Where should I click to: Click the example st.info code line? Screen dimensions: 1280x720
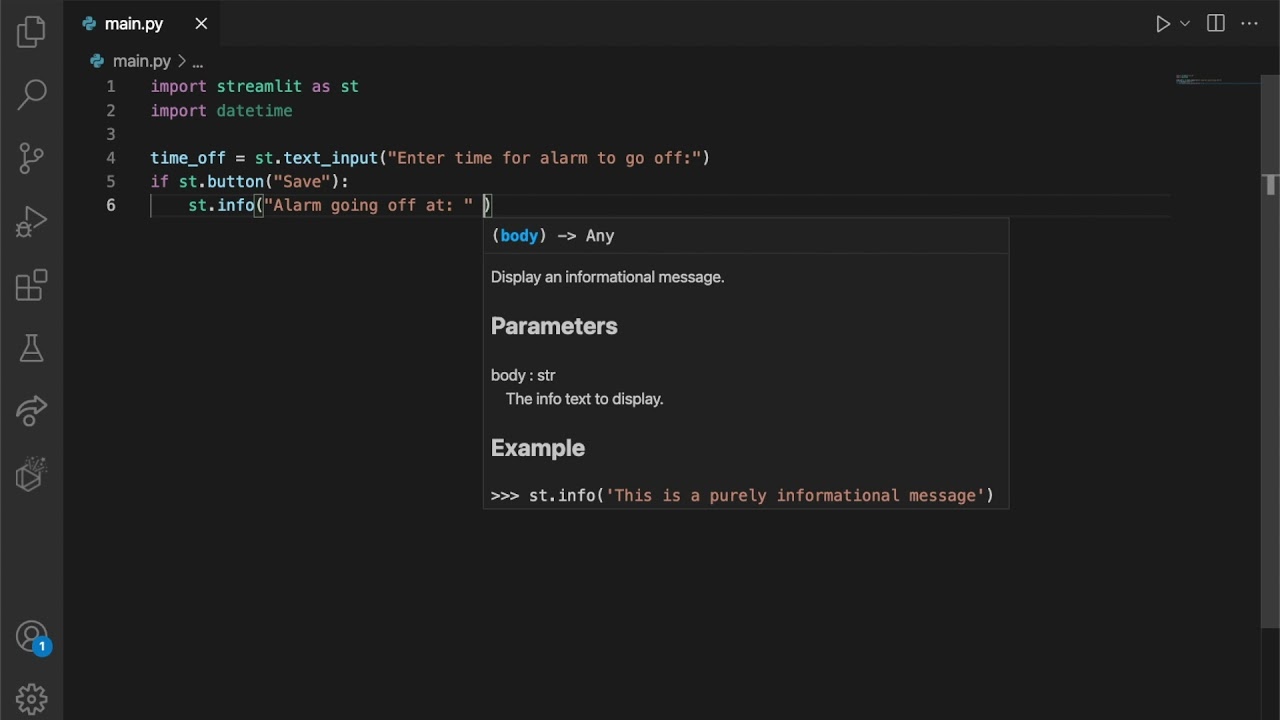tap(742, 496)
